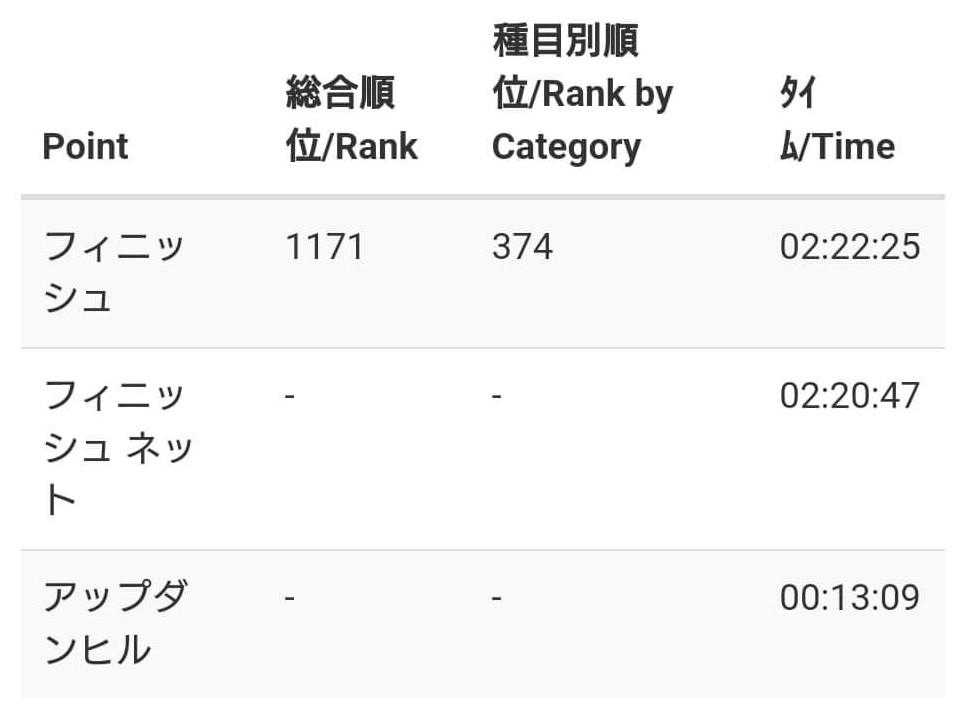Select the アップダンヒル time 00:13:09
The image size is (960, 709).
[849, 598]
